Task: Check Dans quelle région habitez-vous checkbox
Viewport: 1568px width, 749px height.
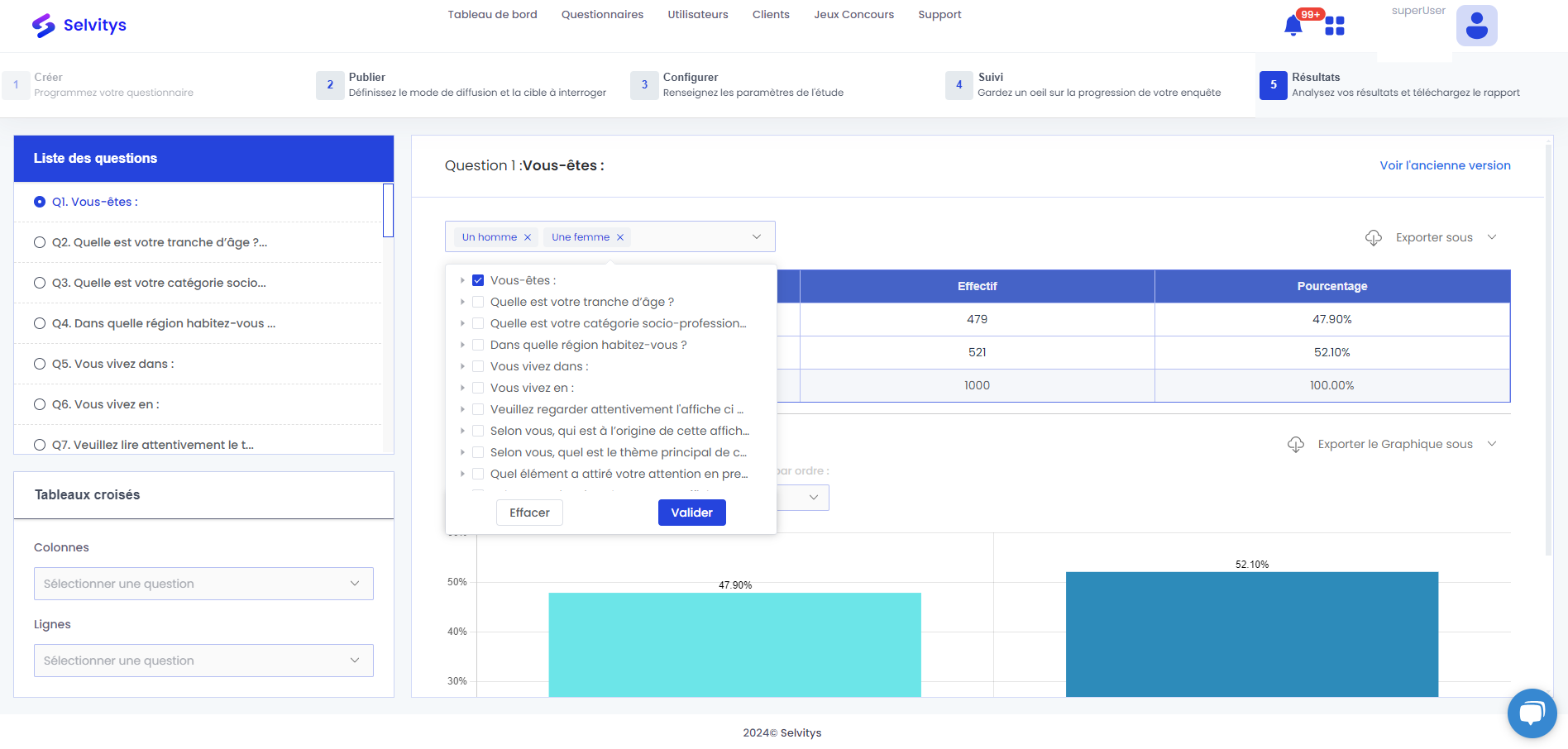Action: pos(478,345)
